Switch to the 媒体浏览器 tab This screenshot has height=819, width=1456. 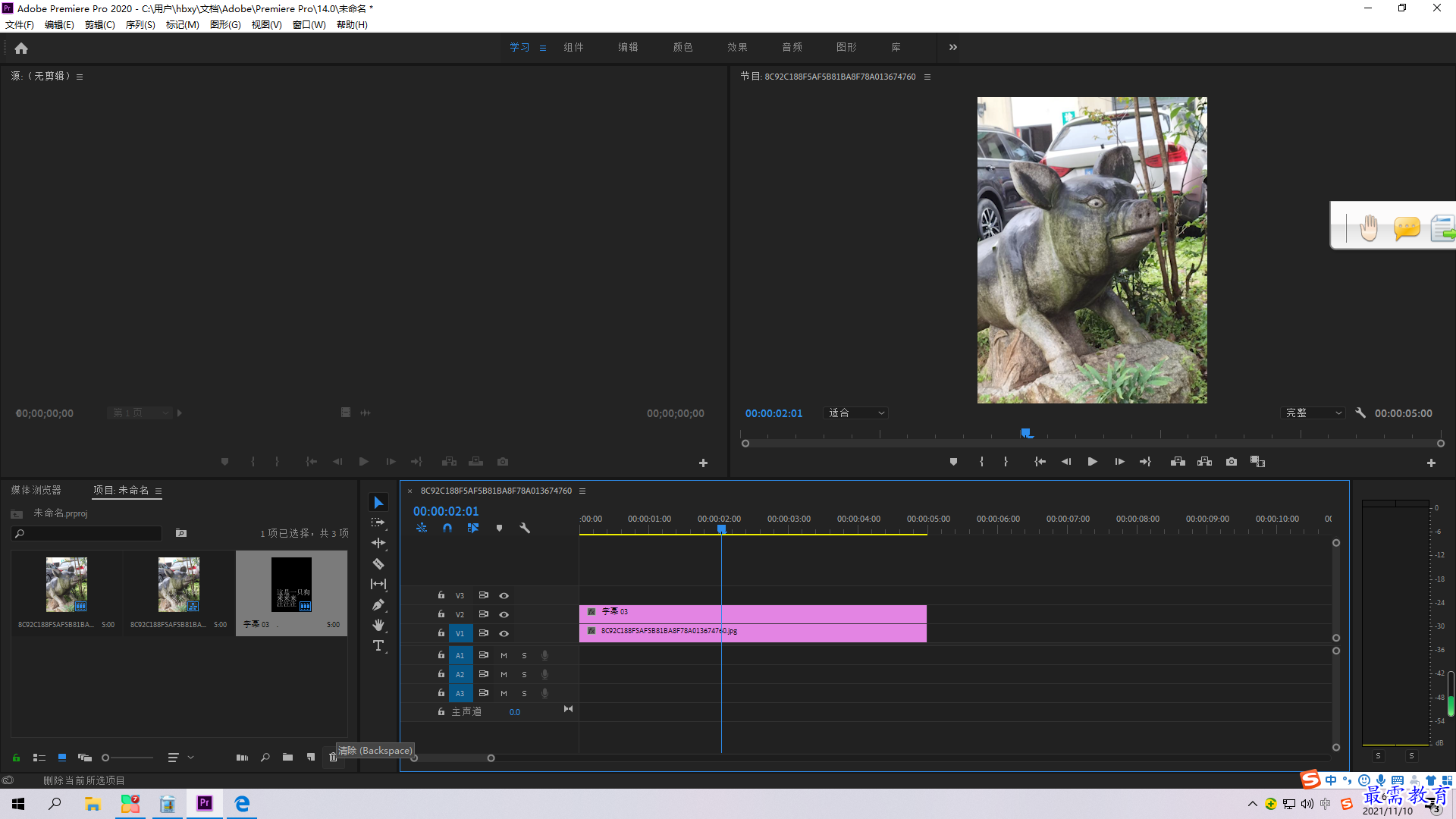coord(36,491)
